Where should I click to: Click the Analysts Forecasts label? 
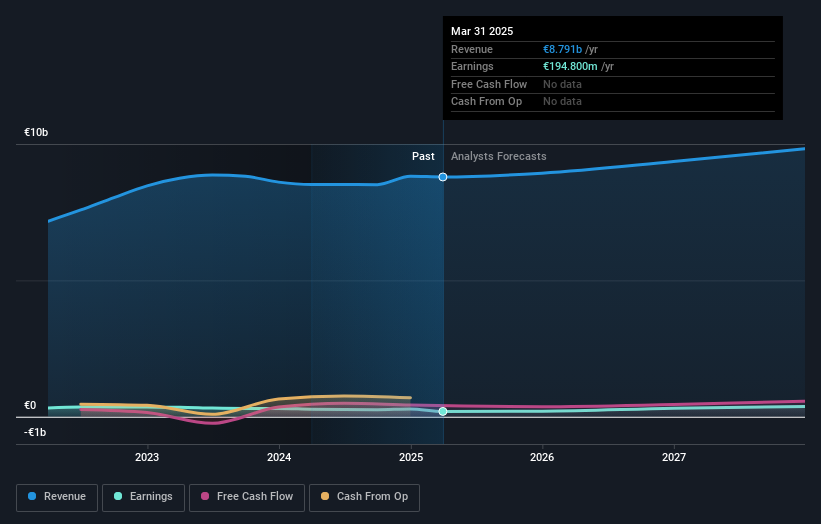point(498,157)
